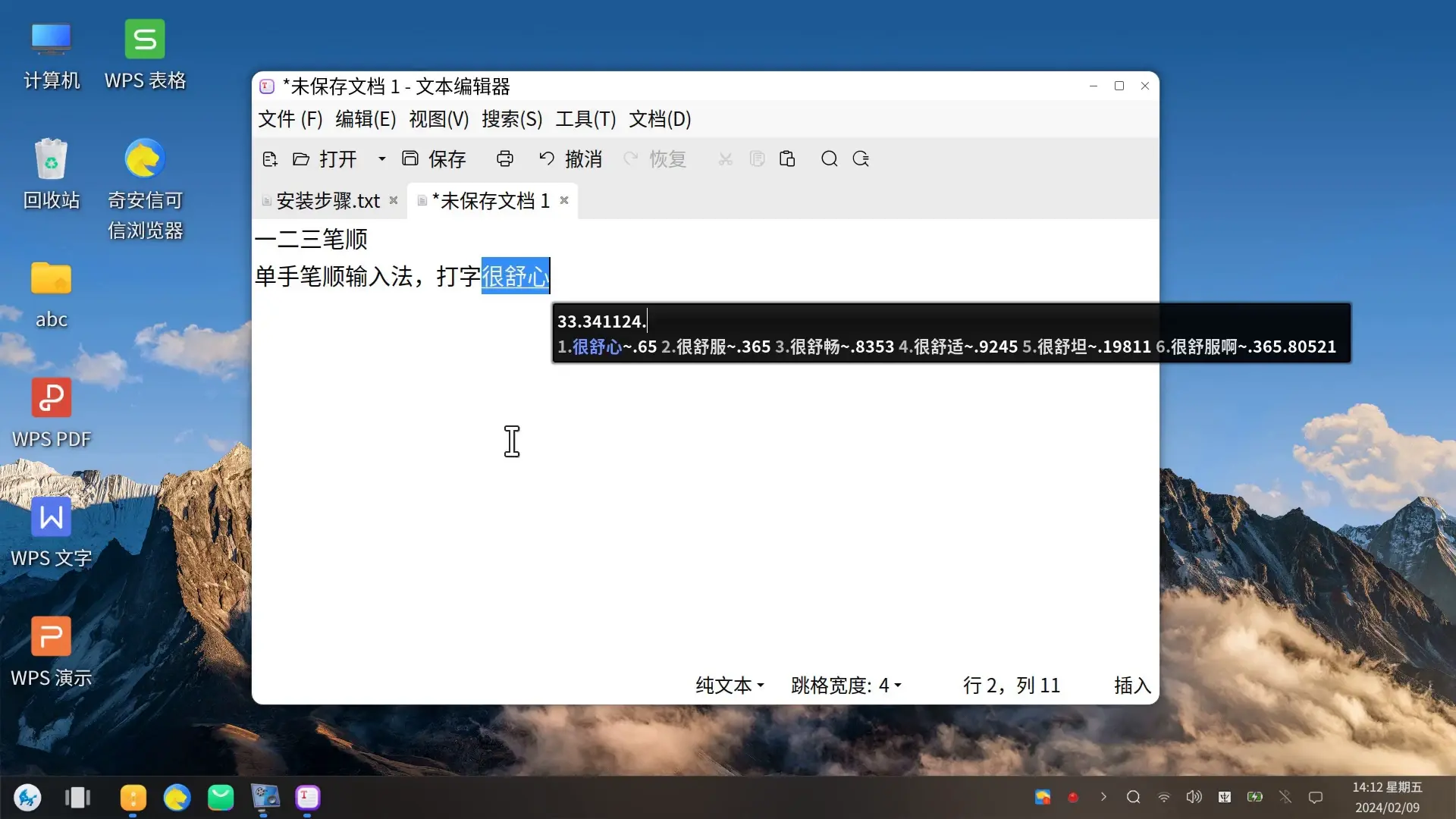Screen dimensions: 1456x819
Task: Click the input method tray icon
Action: point(1225,797)
